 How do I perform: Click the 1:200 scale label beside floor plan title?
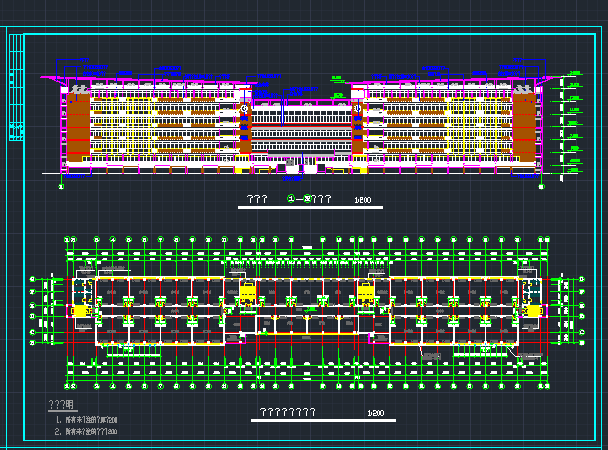click(x=376, y=412)
